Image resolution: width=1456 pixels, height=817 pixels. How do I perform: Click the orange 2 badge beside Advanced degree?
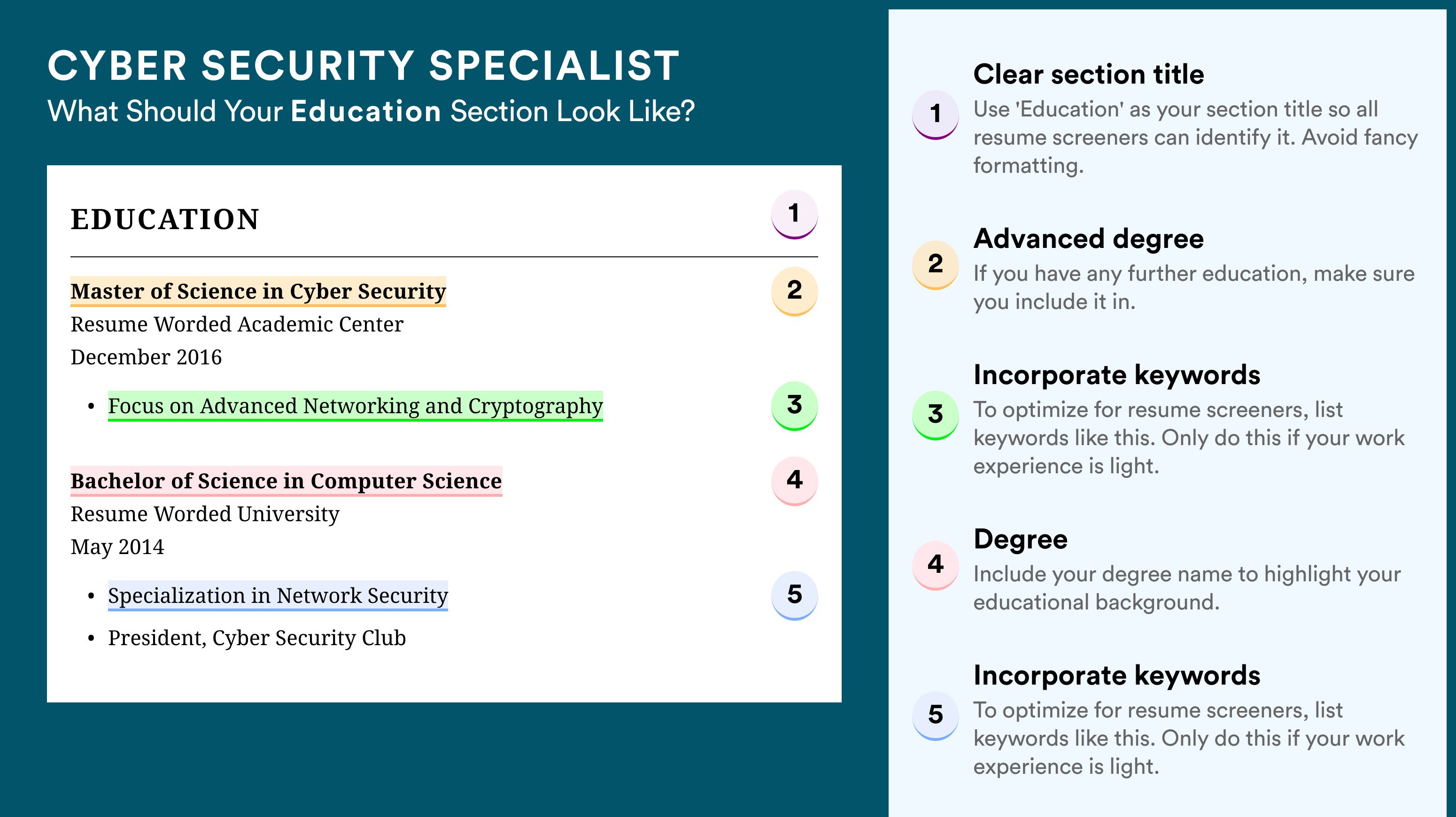pos(936,265)
